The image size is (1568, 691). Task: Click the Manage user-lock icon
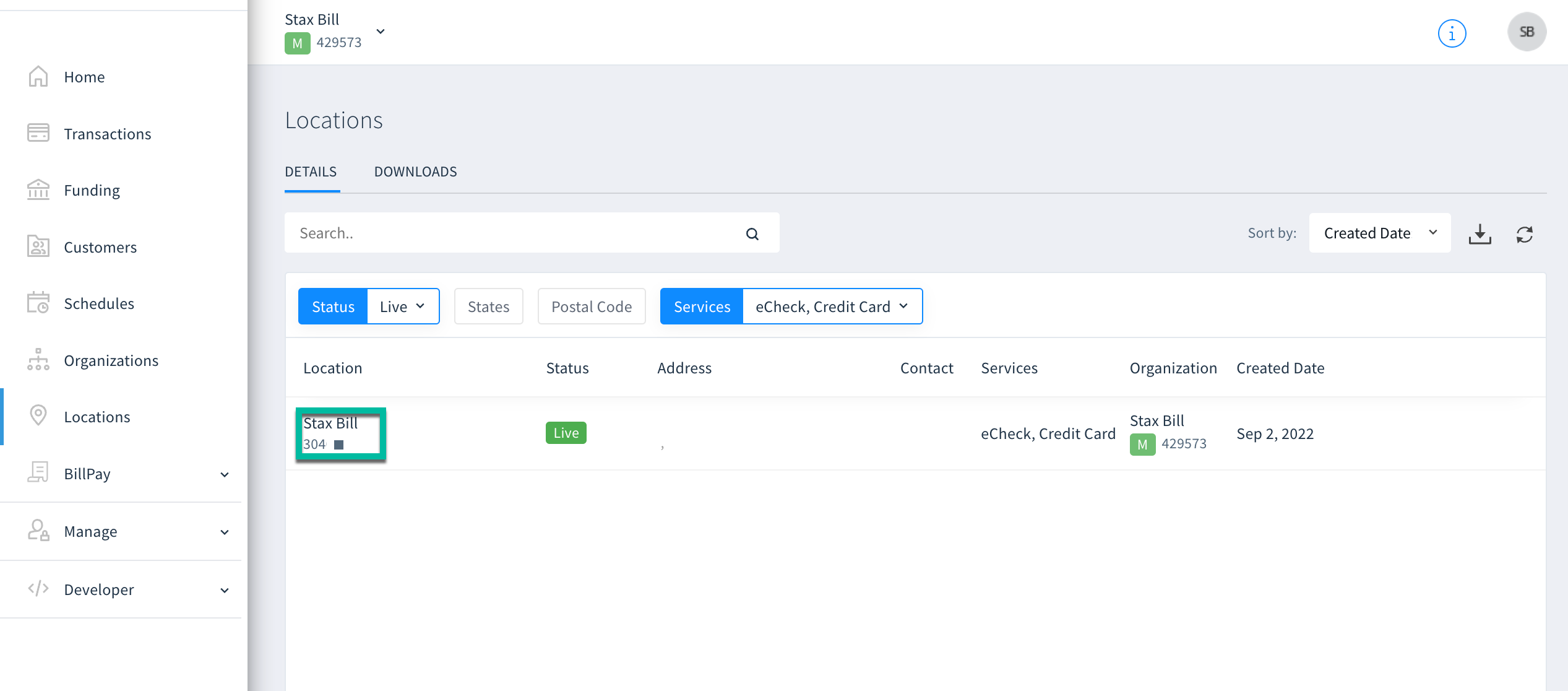click(x=38, y=531)
